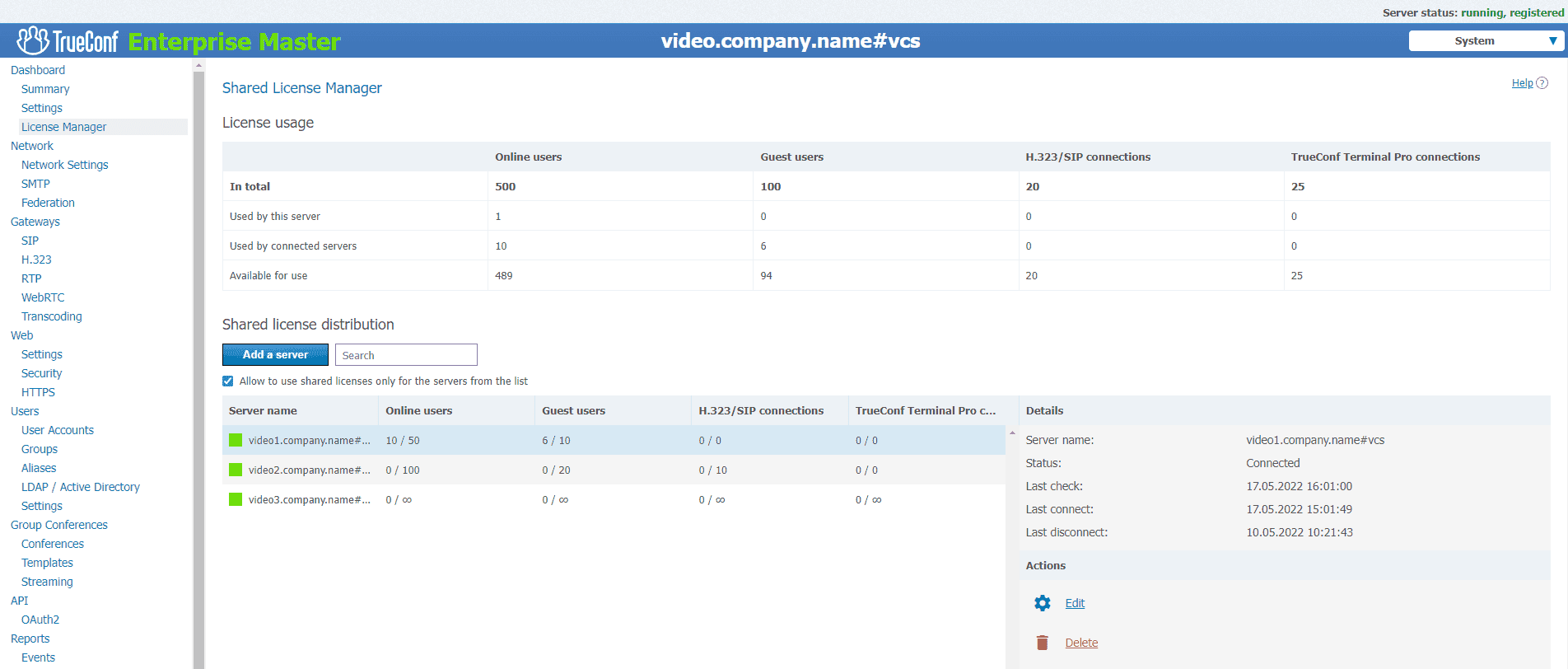Open the Aliases page
The width and height of the screenshot is (1568, 669).
click(x=39, y=468)
